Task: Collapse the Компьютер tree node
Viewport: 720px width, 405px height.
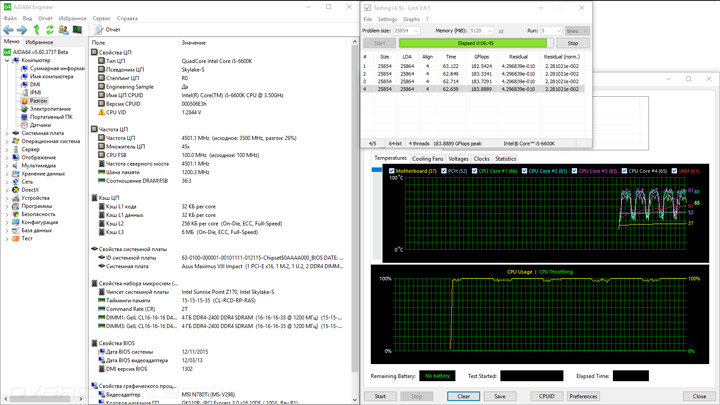Action: click(x=7, y=60)
